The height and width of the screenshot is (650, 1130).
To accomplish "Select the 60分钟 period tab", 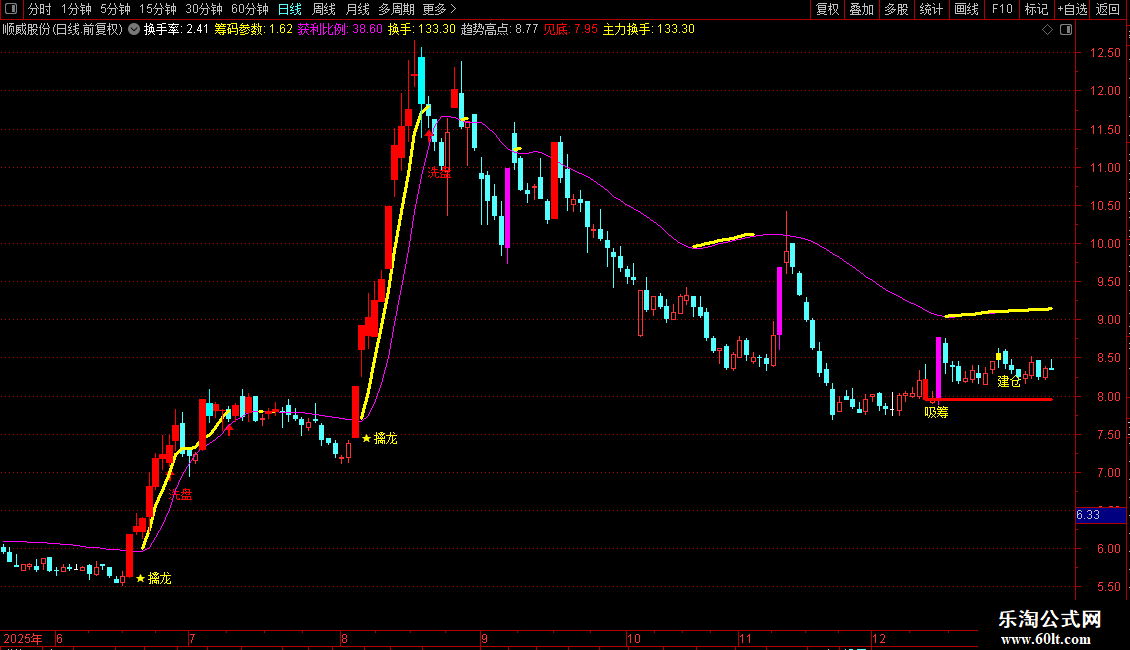I will click(x=250, y=9).
